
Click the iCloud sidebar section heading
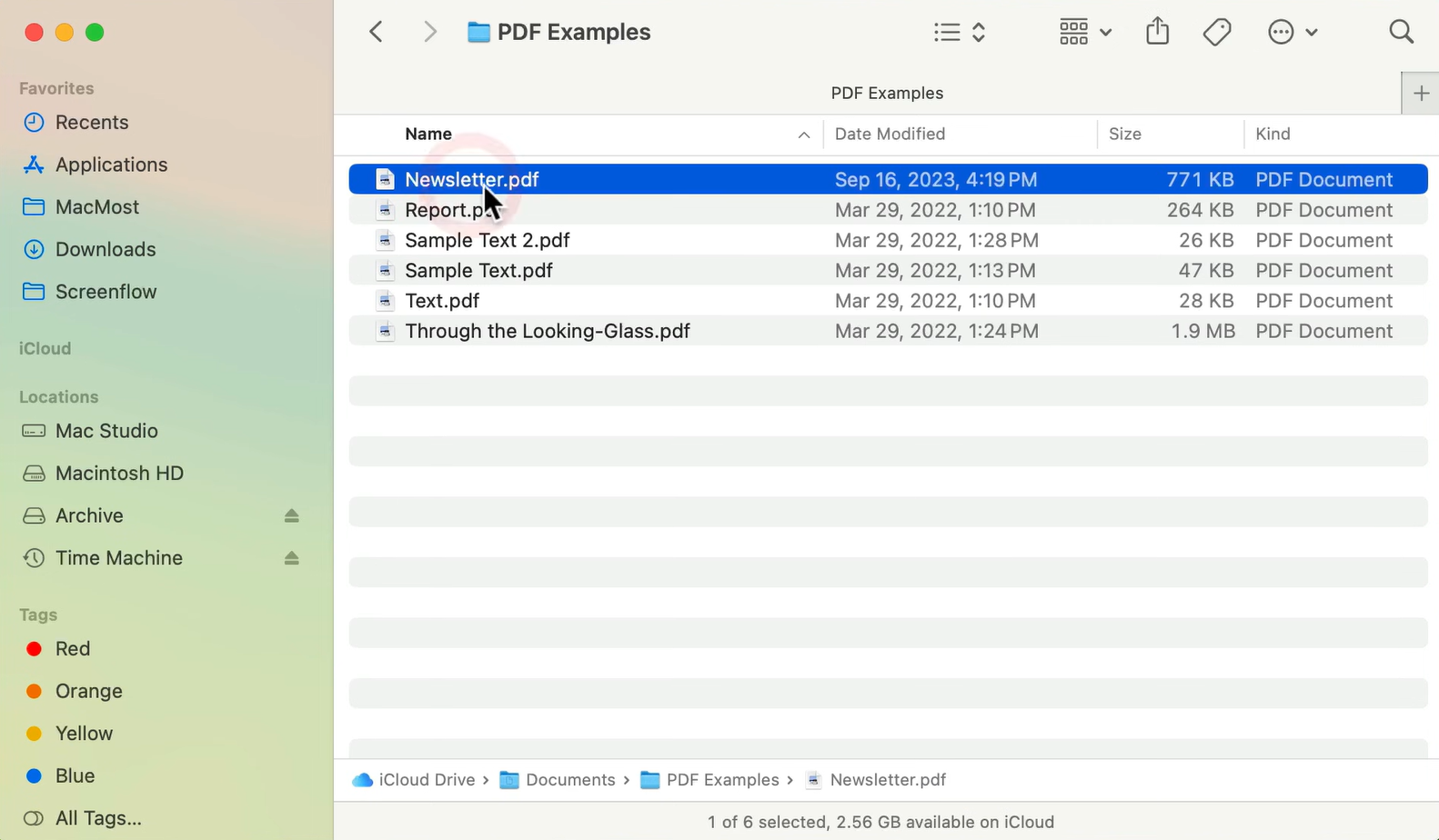coord(45,348)
